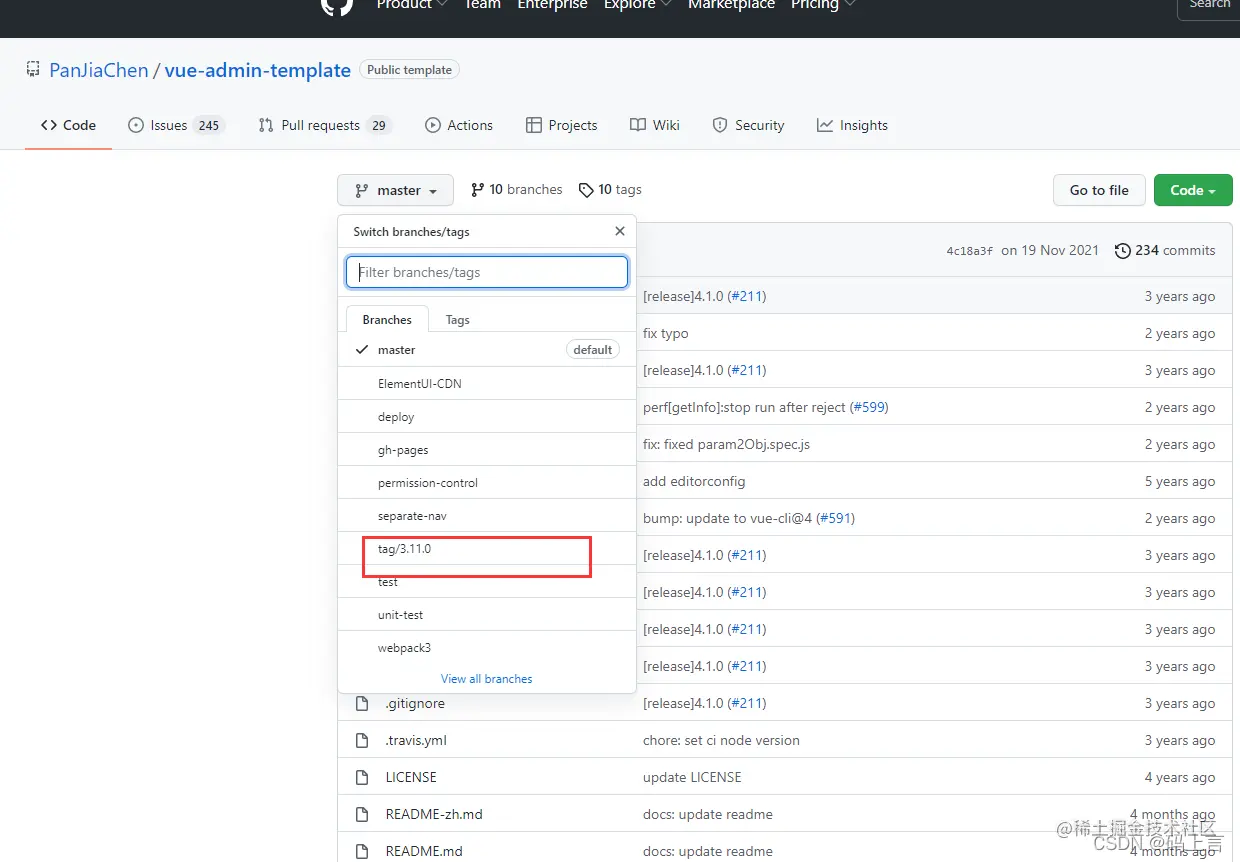This screenshot has height=862, width=1240.
Task: Open the 10 branches link
Action: tap(517, 189)
